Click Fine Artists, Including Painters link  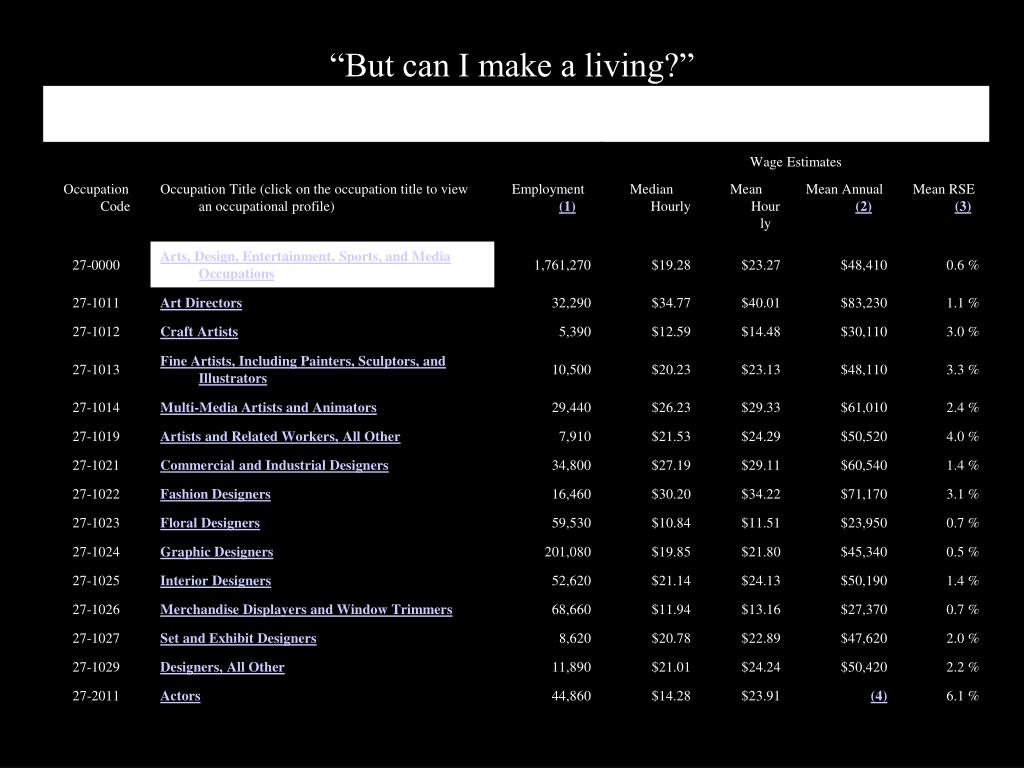click(x=303, y=370)
